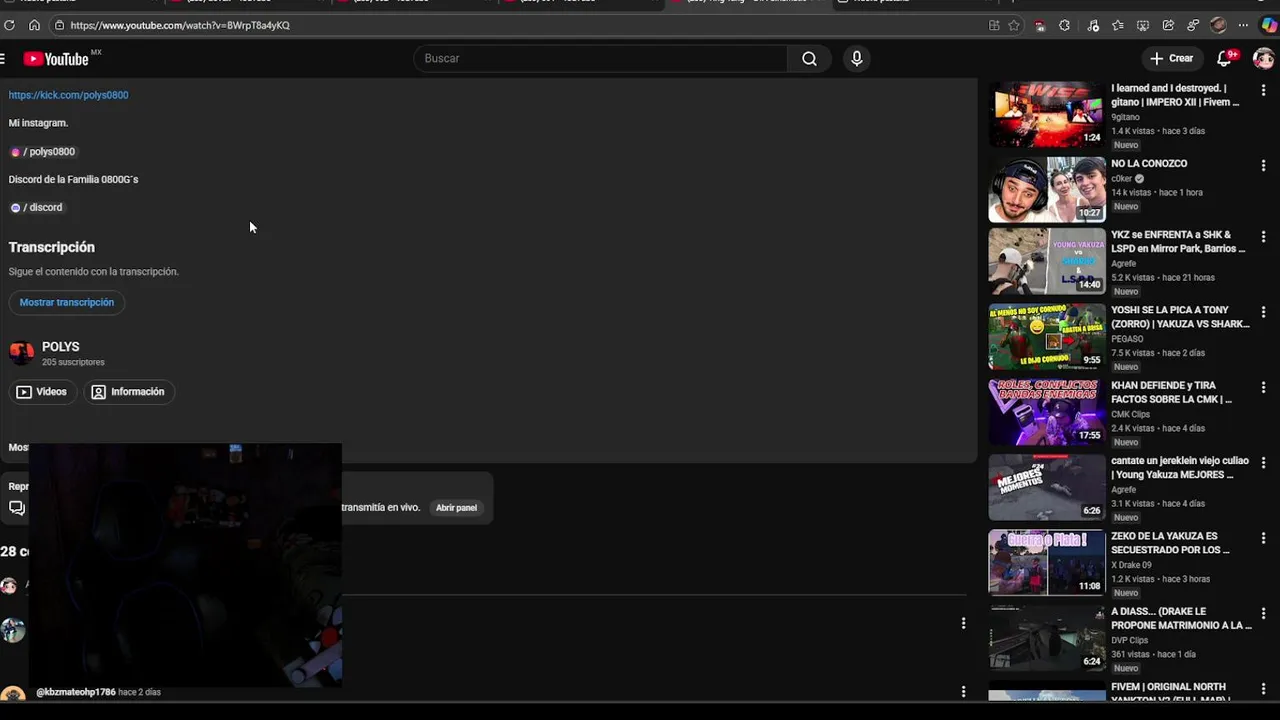Click the Buscar search field
Image resolution: width=1280 pixels, height=720 pixels.
[601, 58]
